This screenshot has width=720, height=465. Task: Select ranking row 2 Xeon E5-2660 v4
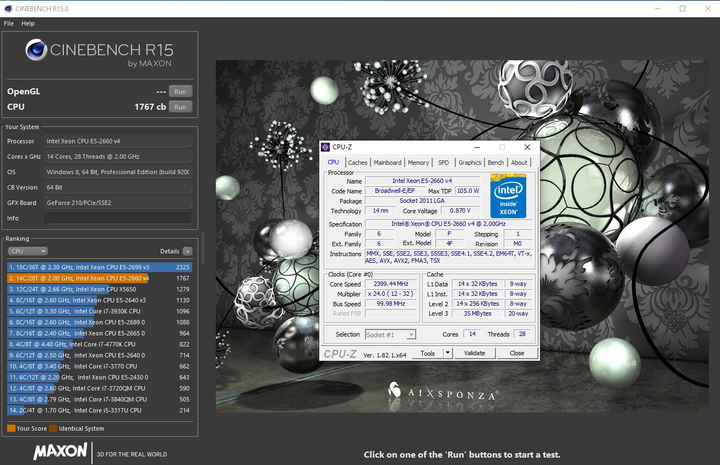point(99,278)
